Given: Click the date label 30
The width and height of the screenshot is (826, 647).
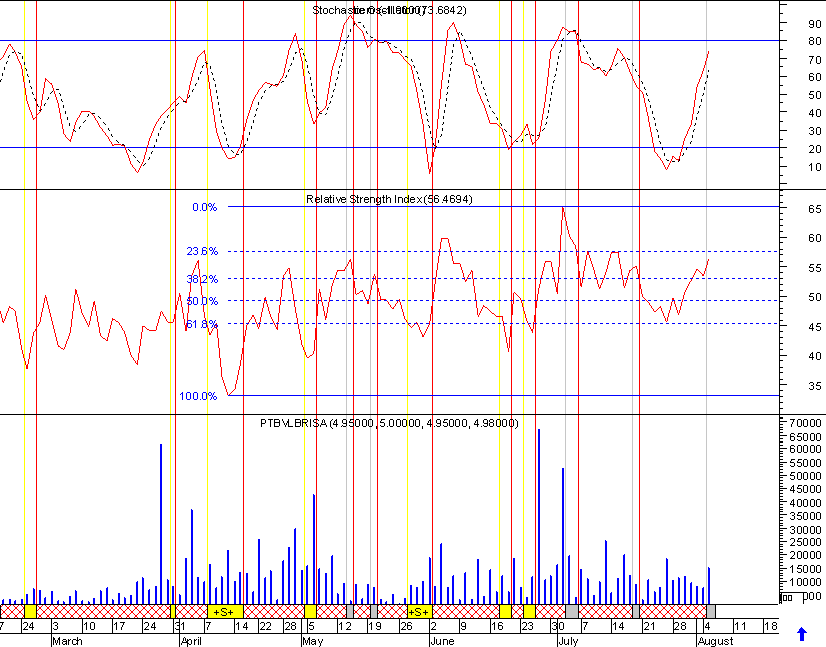Looking at the screenshot, I should coord(558,626).
